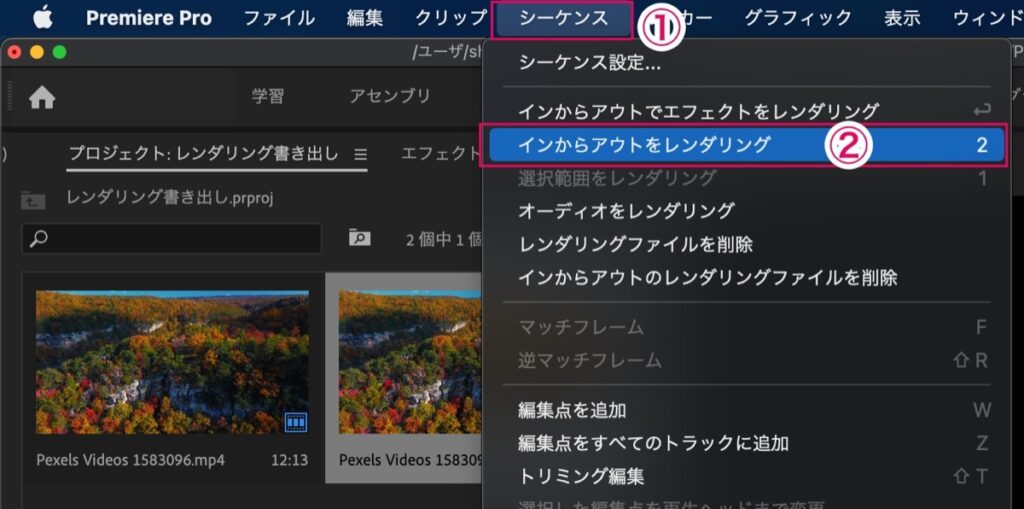Click the Home icon
Screen dimensions: 1024x509
coord(42,98)
